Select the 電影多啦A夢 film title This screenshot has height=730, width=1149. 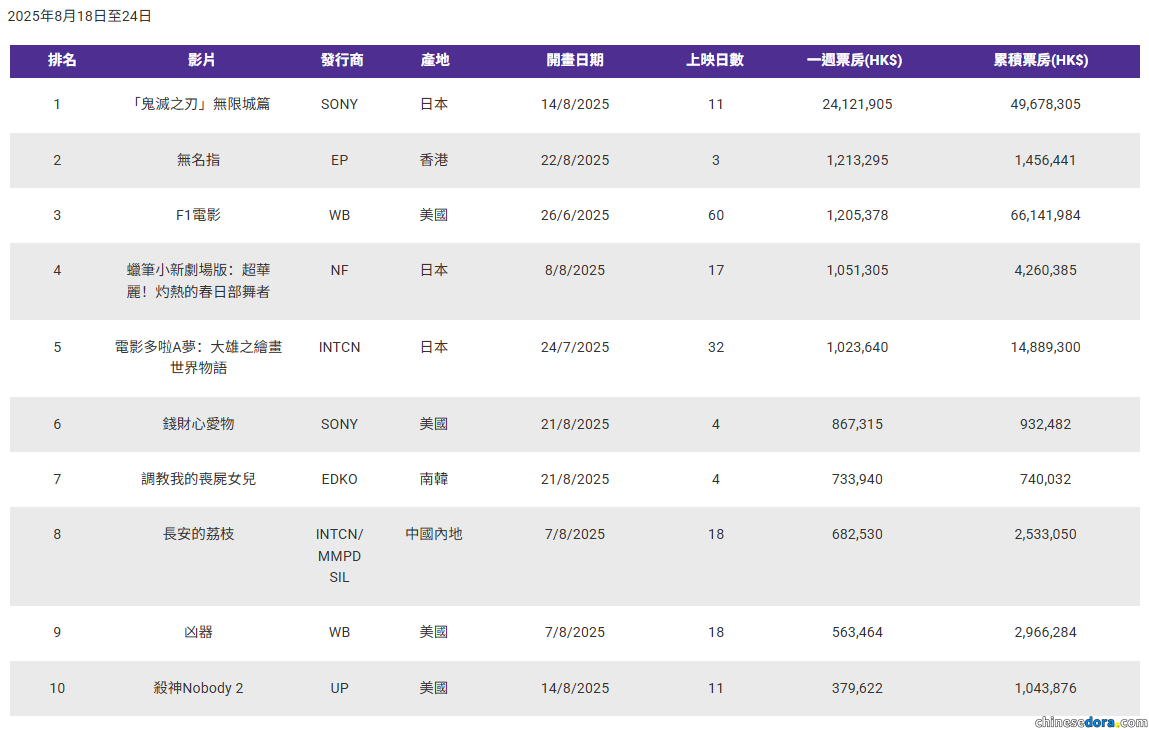[198, 357]
